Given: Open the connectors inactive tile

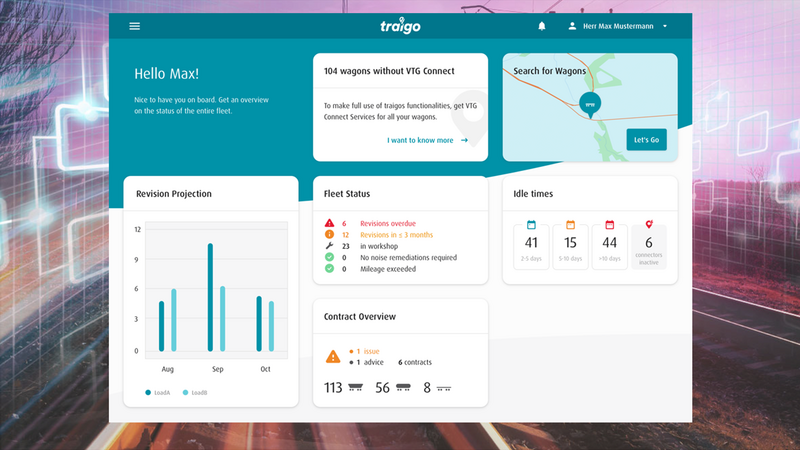Looking at the screenshot, I should [x=649, y=246].
